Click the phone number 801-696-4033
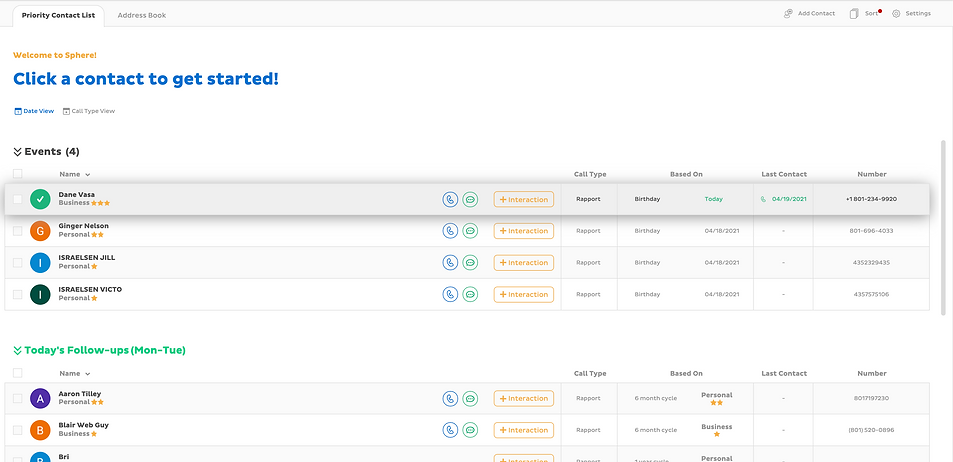 pyautogui.click(x=872, y=231)
